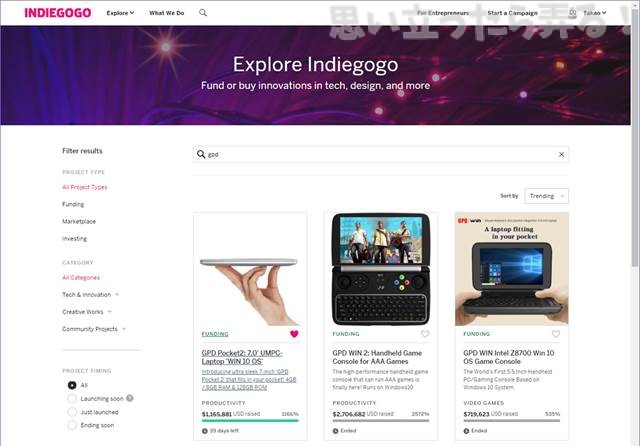Open the Trending sort dropdown
This screenshot has width=640, height=446.
(547, 196)
